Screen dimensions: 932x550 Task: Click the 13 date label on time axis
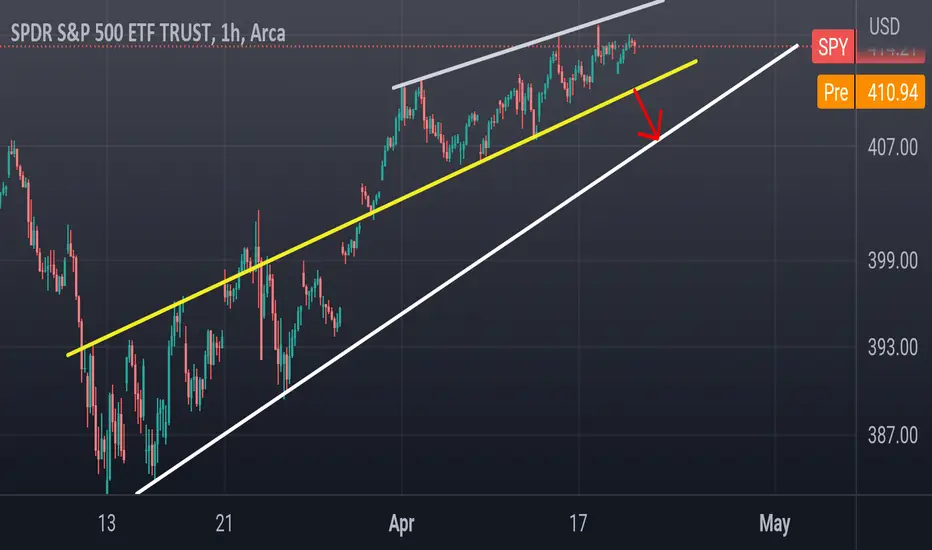point(106,524)
